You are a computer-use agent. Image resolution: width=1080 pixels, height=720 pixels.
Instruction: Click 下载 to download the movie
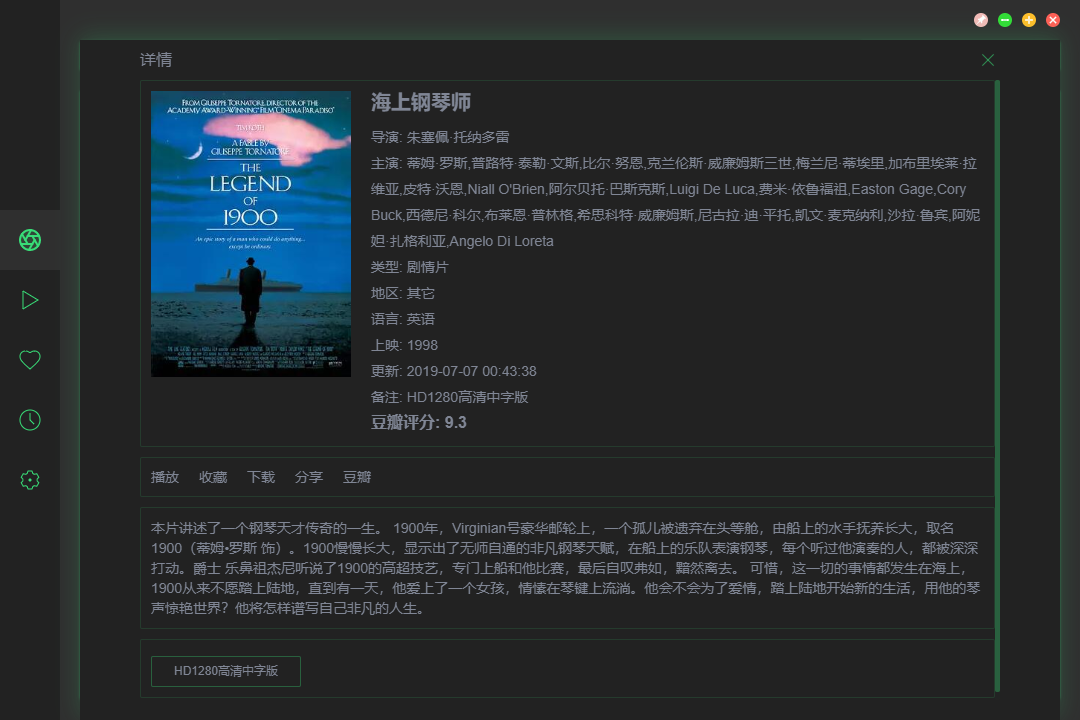[261, 477]
